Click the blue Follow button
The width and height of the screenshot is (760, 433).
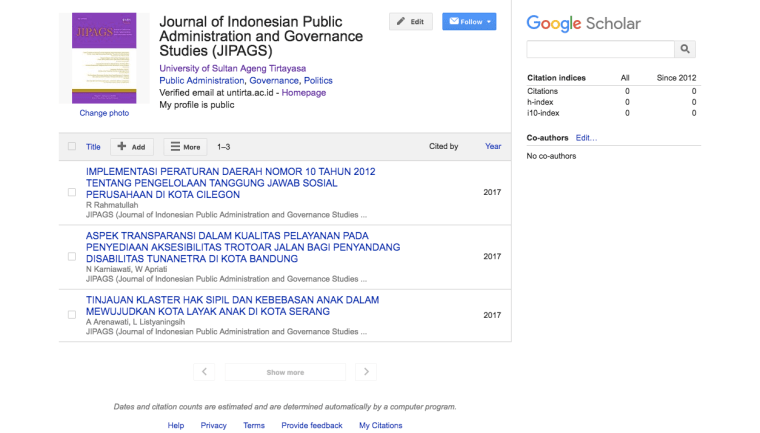(x=469, y=21)
